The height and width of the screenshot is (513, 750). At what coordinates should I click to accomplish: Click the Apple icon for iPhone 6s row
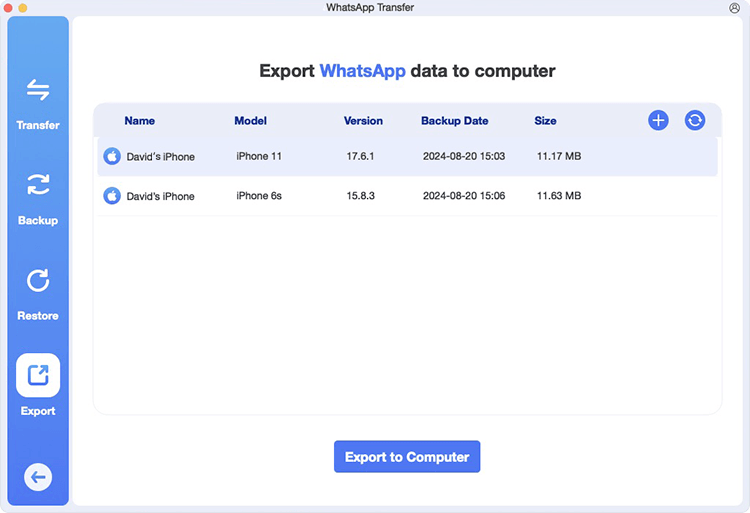pyautogui.click(x=112, y=196)
